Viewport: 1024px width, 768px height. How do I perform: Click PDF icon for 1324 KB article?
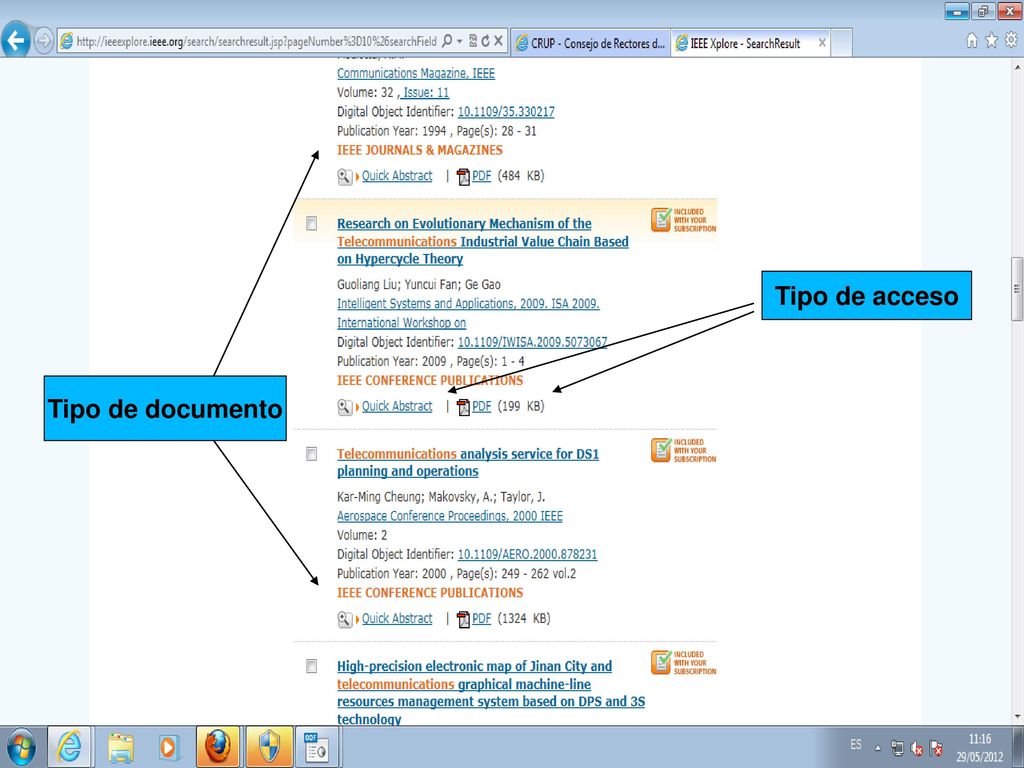(x=463, y=619)
